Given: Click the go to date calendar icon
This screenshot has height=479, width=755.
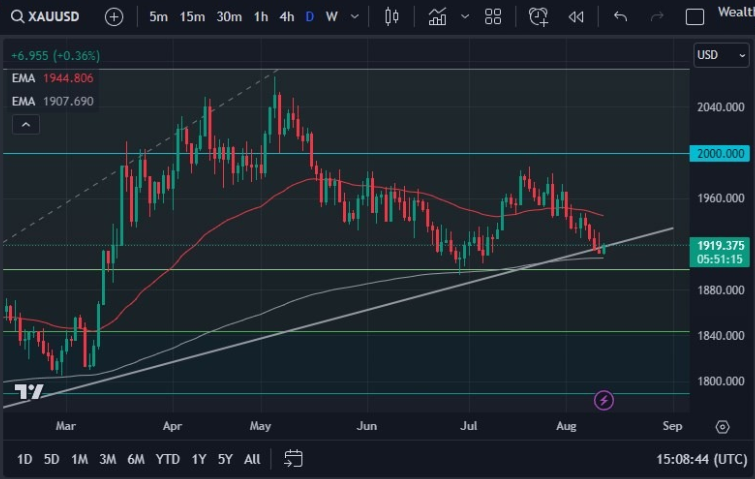Looking at the screenshot, I should (293, 459).
